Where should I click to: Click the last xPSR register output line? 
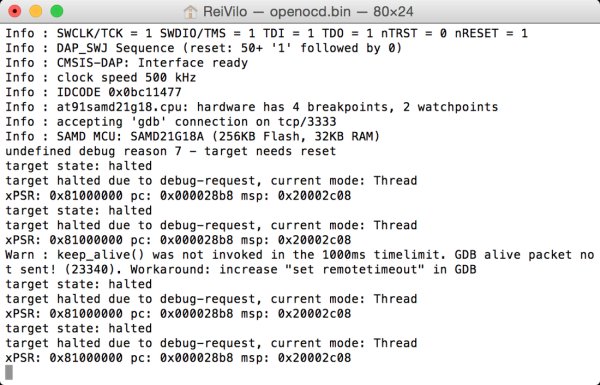click(x=178, y=358)
